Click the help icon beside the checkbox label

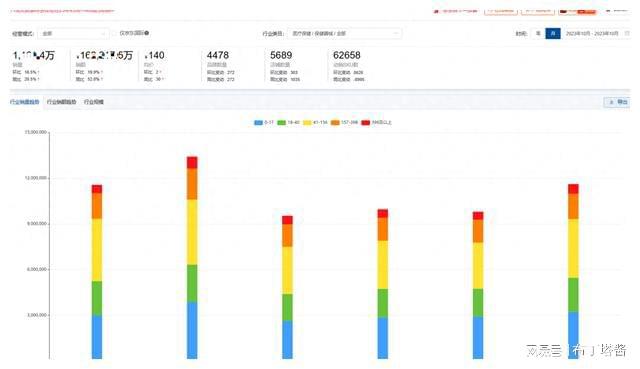click(x=147, y=33)
